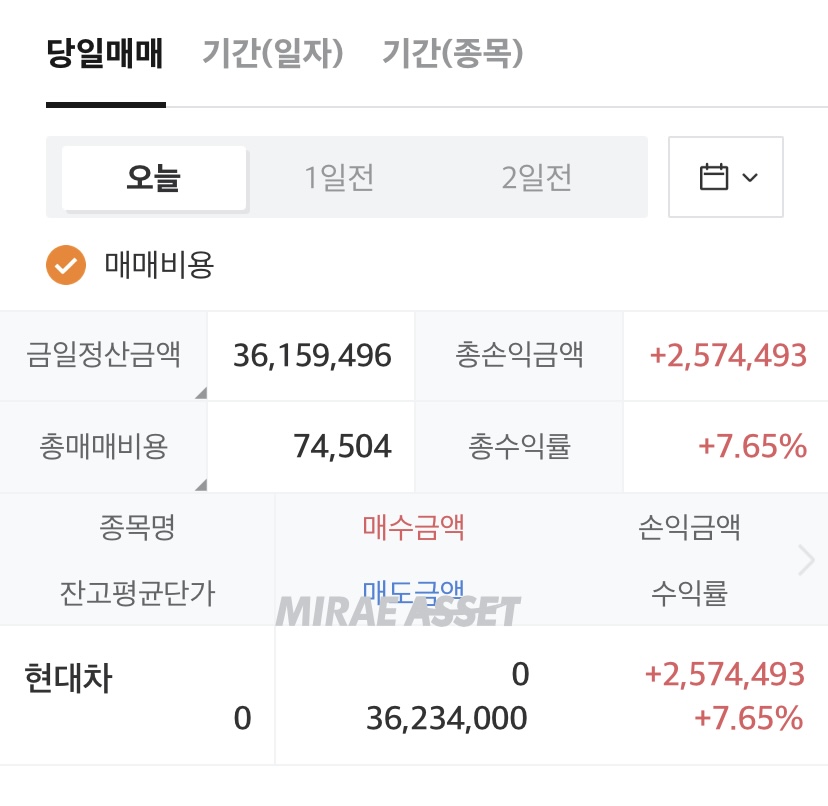
Task: Open the 기간(종목) tab
Action: pos(453,53)
